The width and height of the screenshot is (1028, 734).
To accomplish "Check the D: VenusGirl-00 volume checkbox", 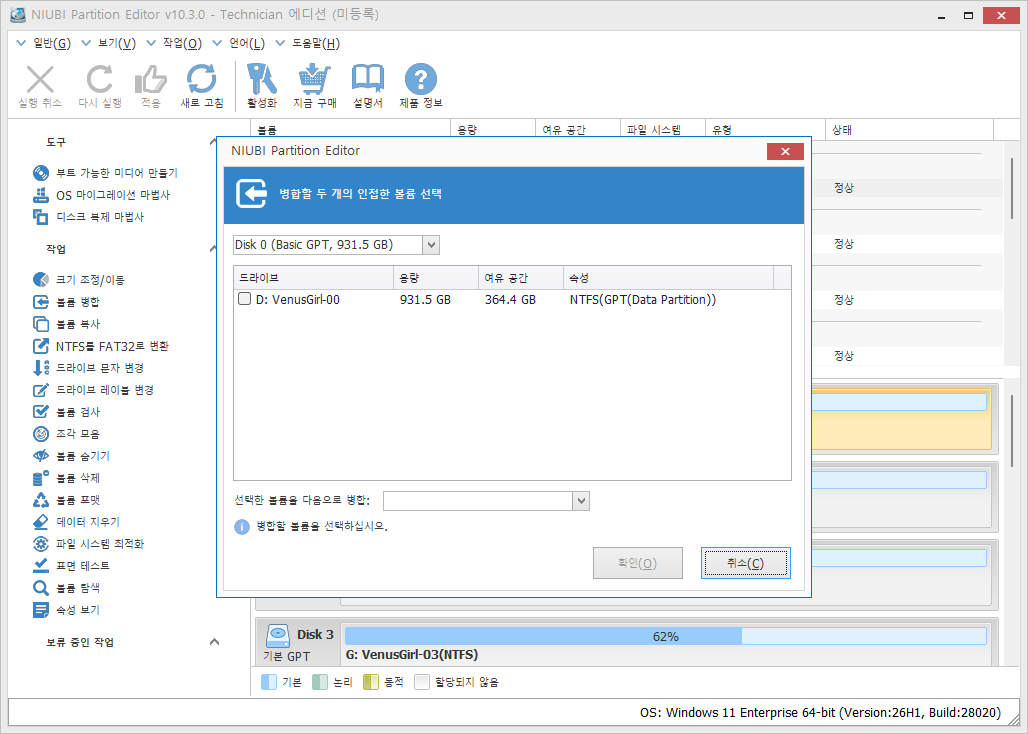I will click(244, 299).
